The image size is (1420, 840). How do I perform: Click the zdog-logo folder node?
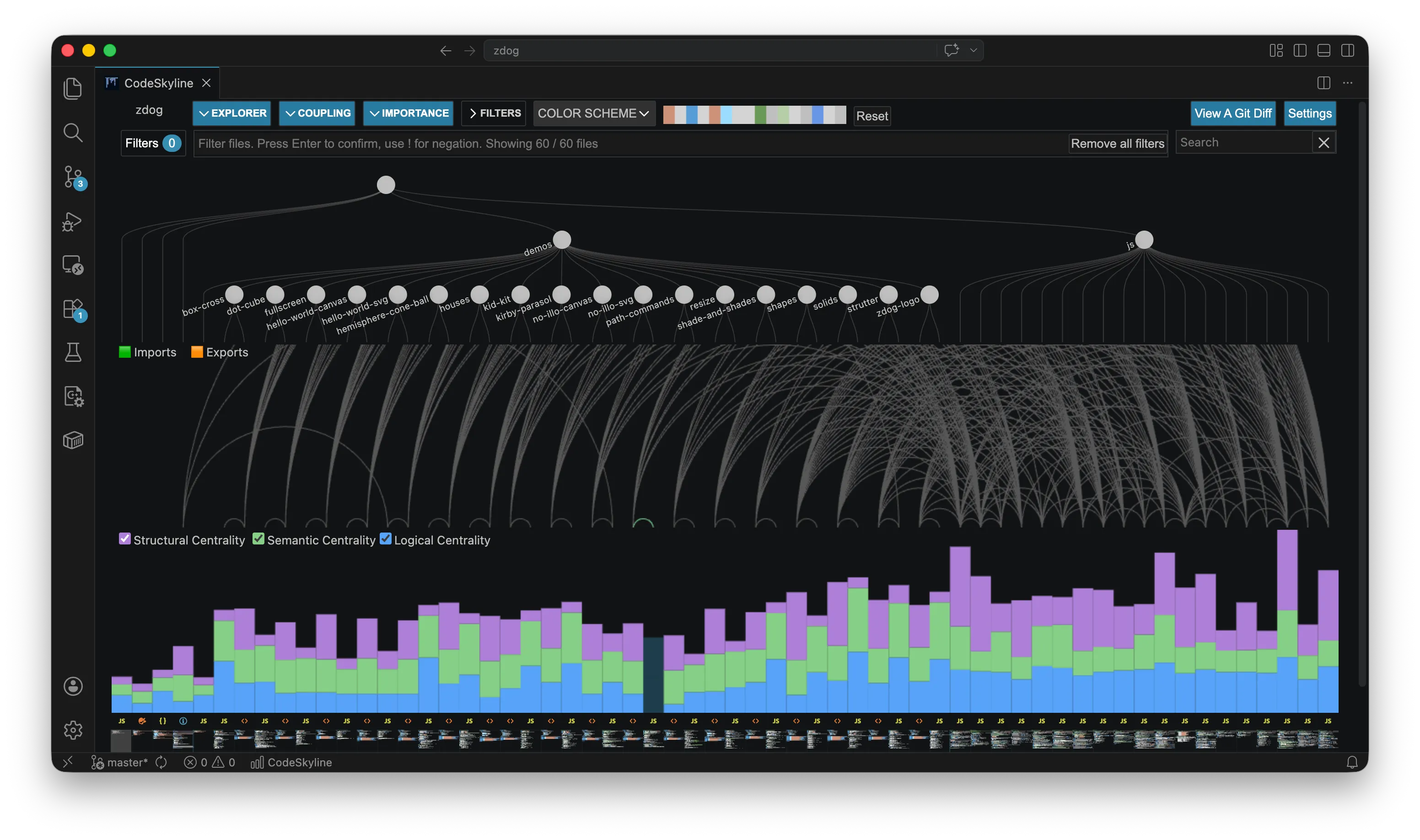pos(929,294)
